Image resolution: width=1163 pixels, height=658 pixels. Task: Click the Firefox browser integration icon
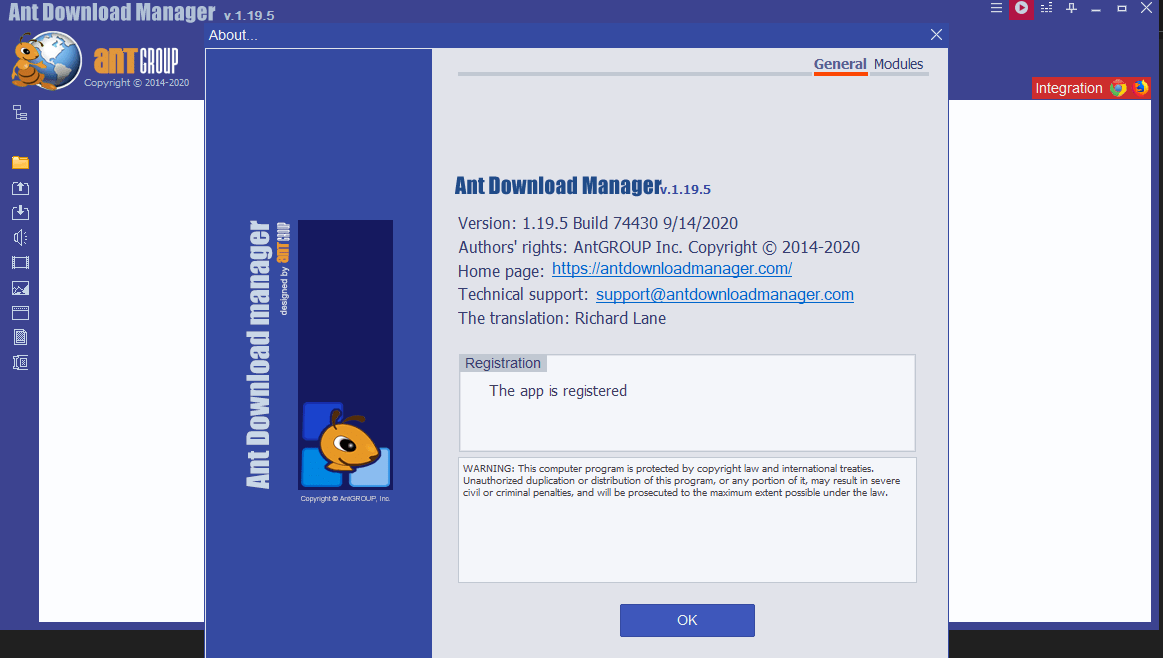(1140, 88)
